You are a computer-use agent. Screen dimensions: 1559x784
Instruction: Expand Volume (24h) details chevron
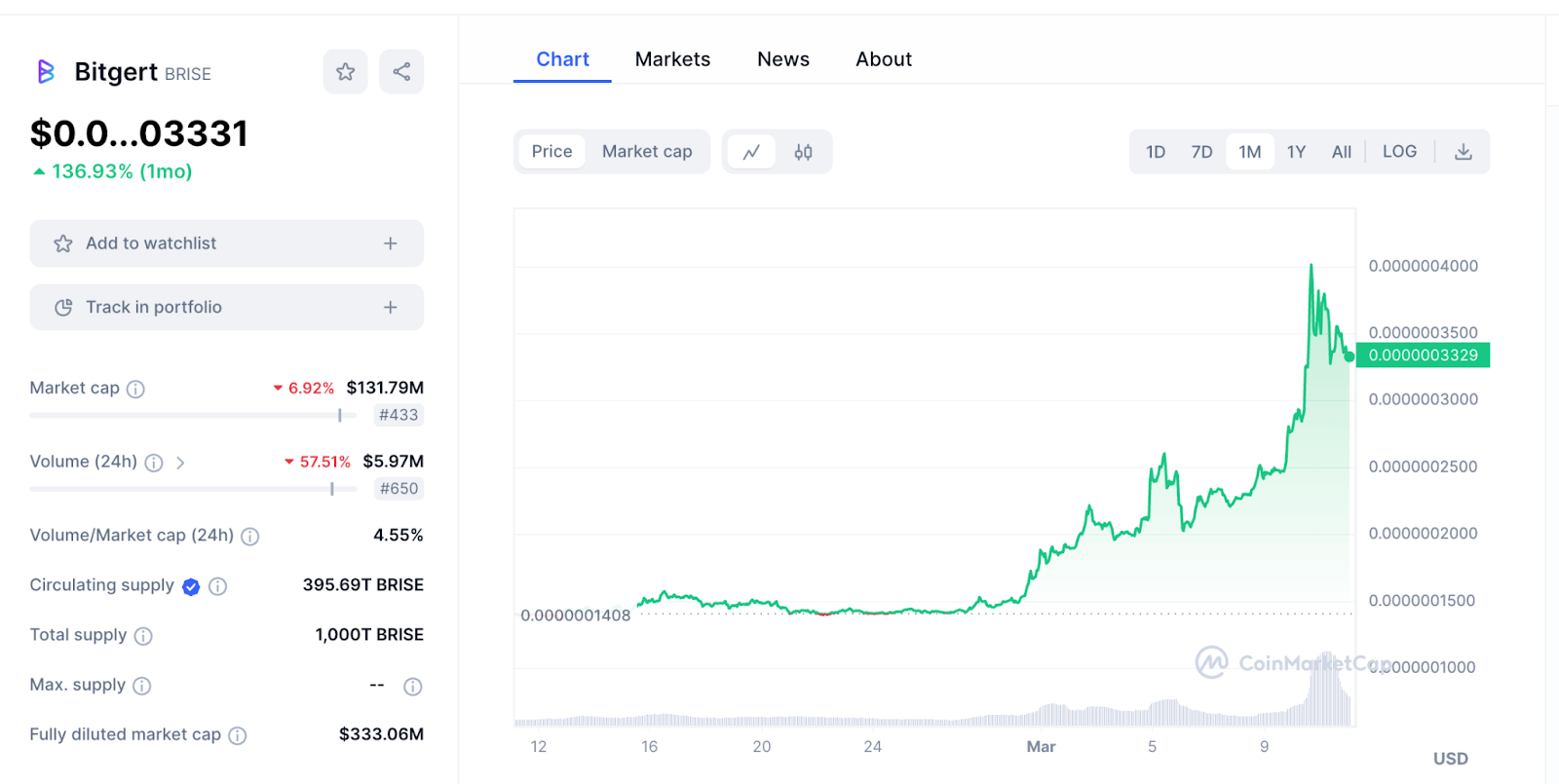coord(180,463)
